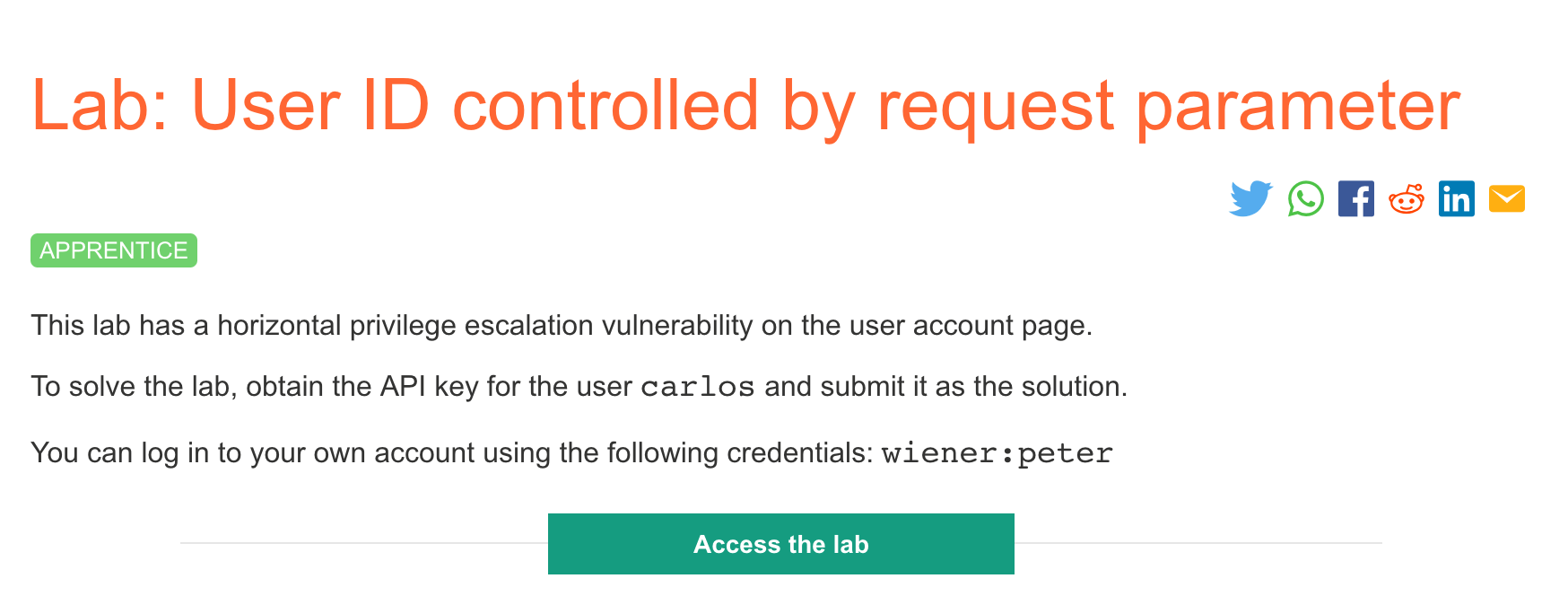1568x596 pixels.
Task: Click the Twitter bird share icon
Action: 1252,198
